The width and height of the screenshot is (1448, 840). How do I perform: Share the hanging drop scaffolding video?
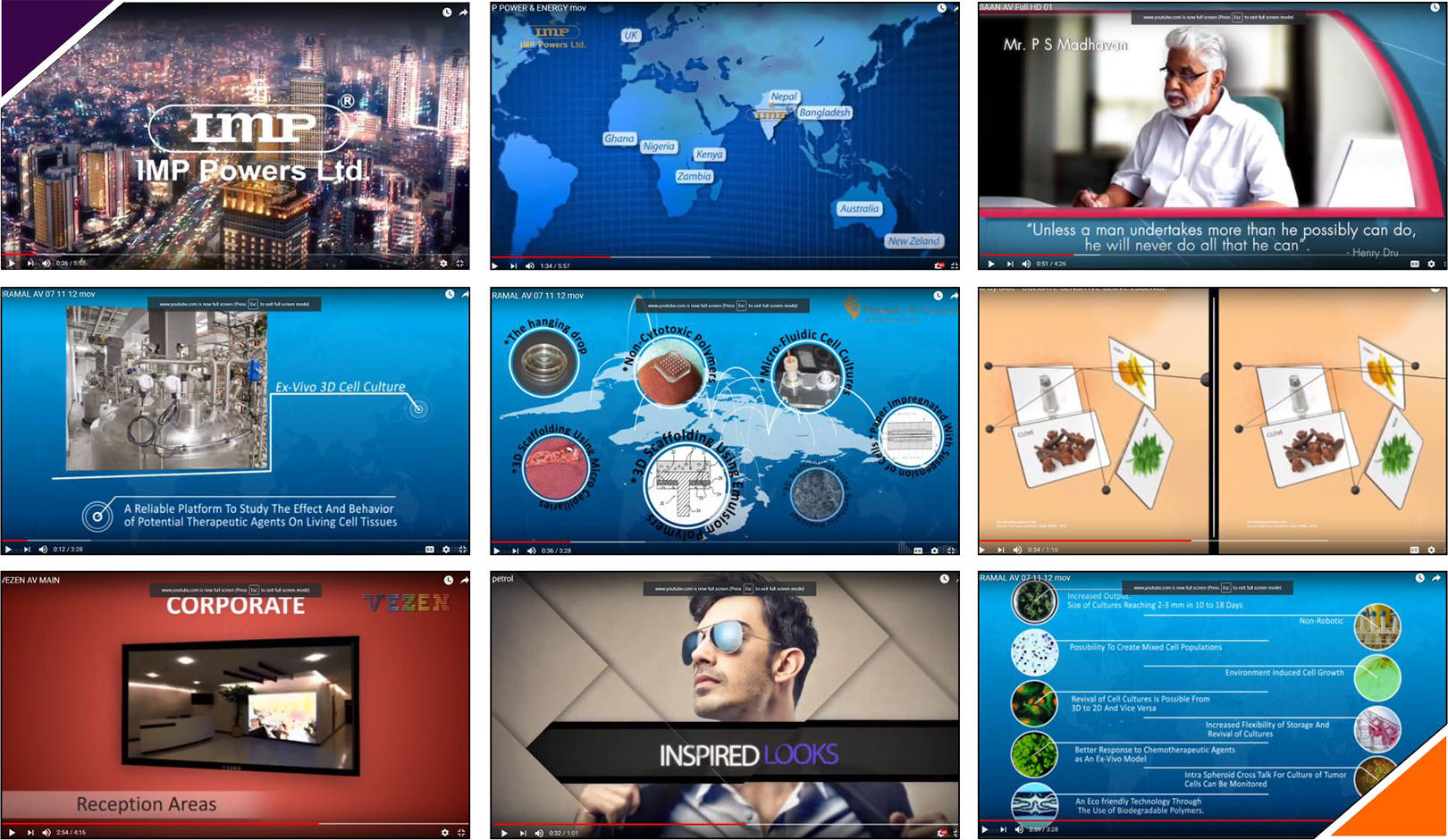(954, 295)
